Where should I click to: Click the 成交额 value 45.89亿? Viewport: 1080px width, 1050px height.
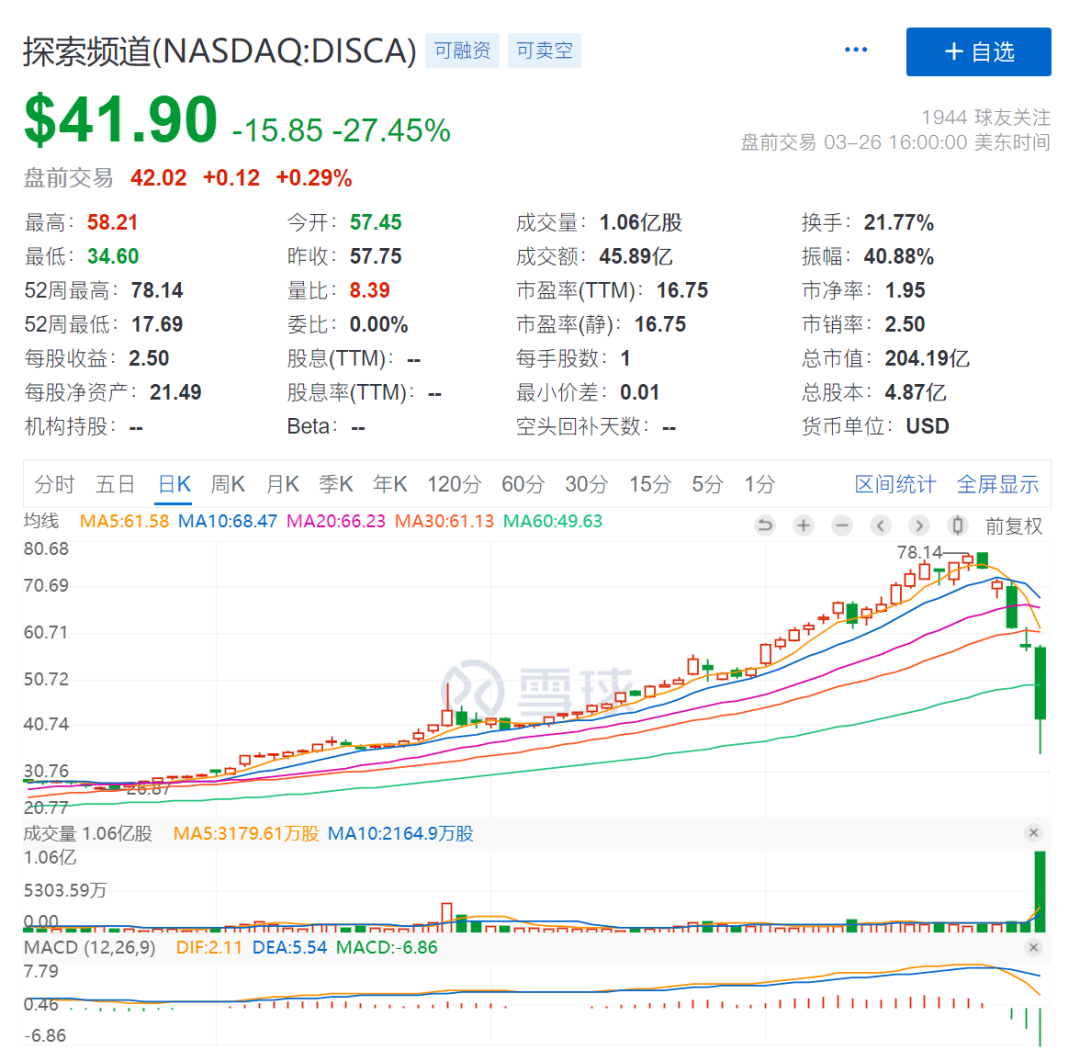[636, 256]
